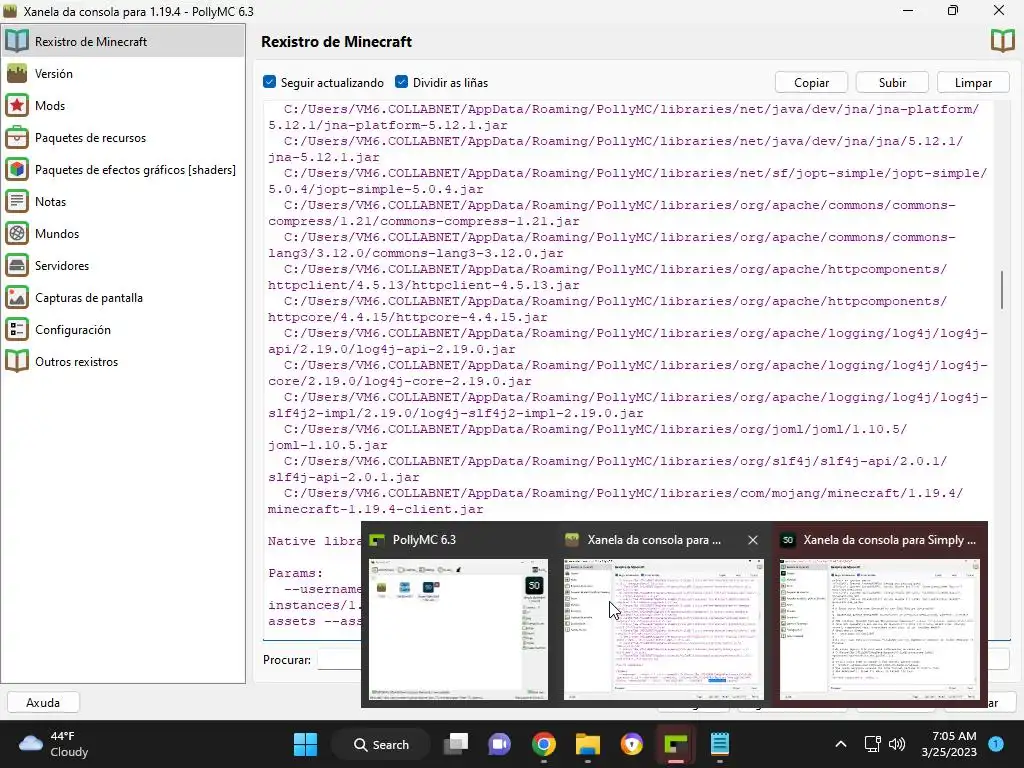Open File Explorer from the taskbar
Image resolution: width=1024 pixels, height=768 pixels.
coord(588,744)
